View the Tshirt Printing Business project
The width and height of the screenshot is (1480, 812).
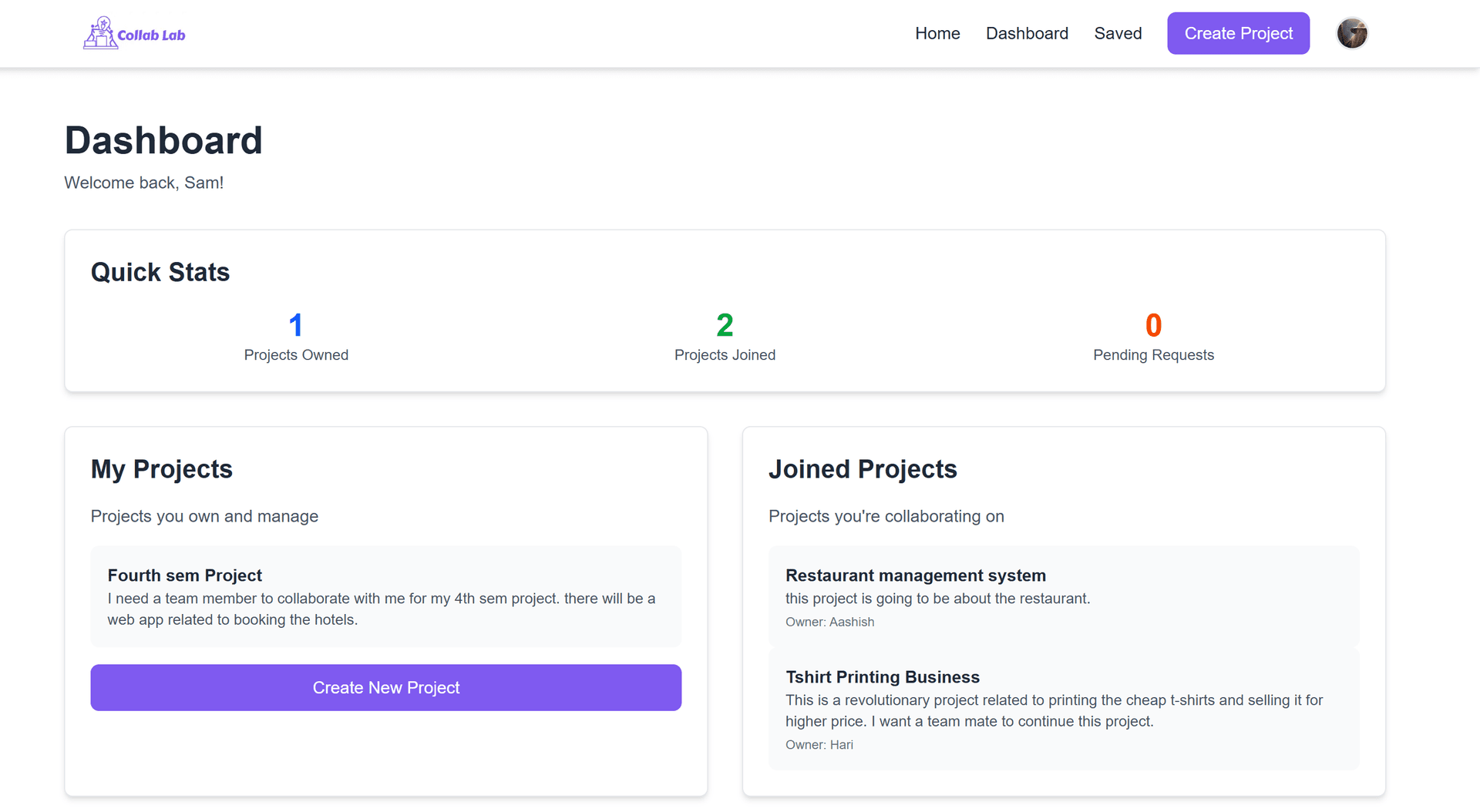tap(1064, 709)
